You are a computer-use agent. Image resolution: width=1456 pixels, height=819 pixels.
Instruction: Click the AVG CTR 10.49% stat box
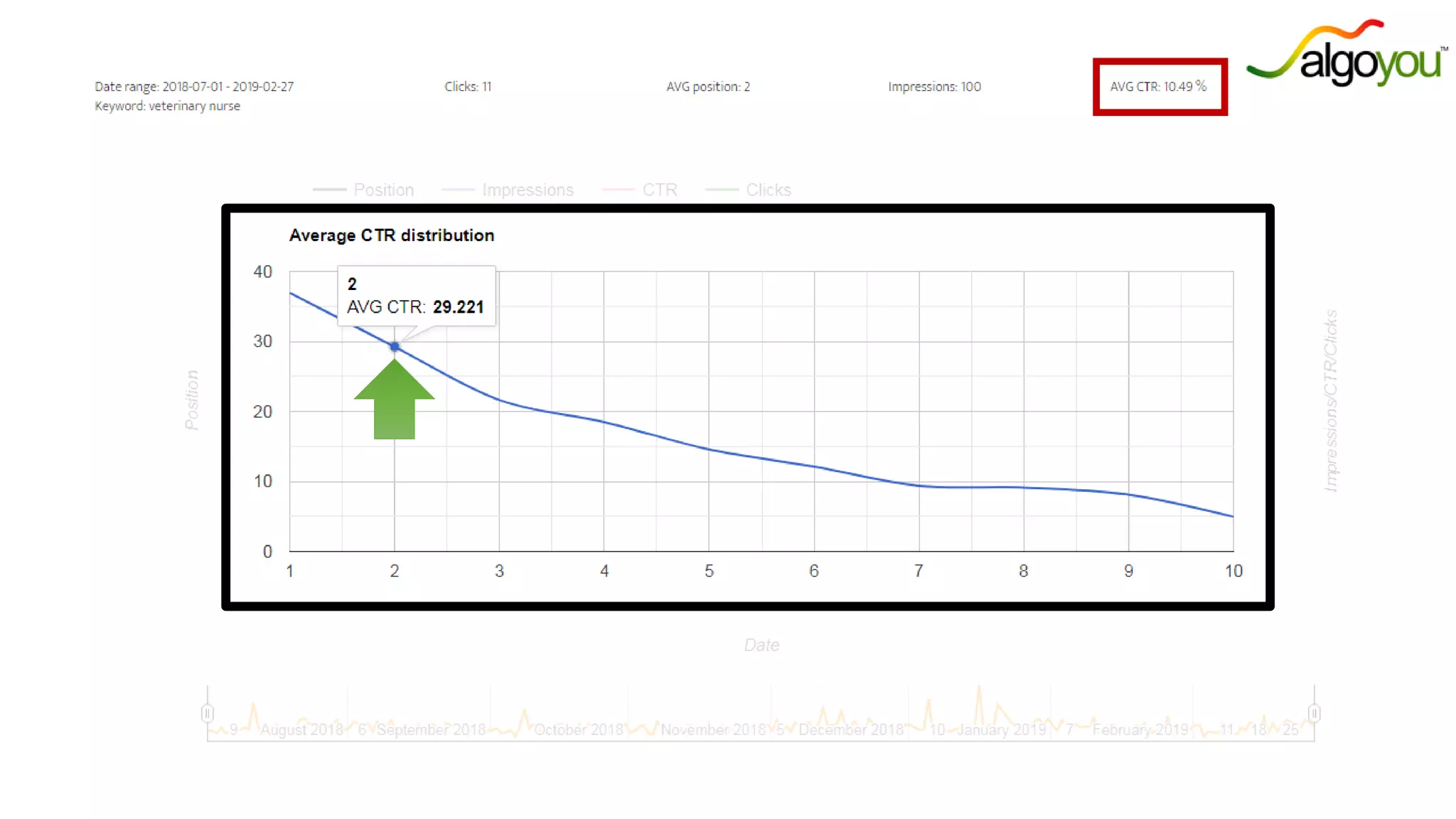[x=1160, y=87]
